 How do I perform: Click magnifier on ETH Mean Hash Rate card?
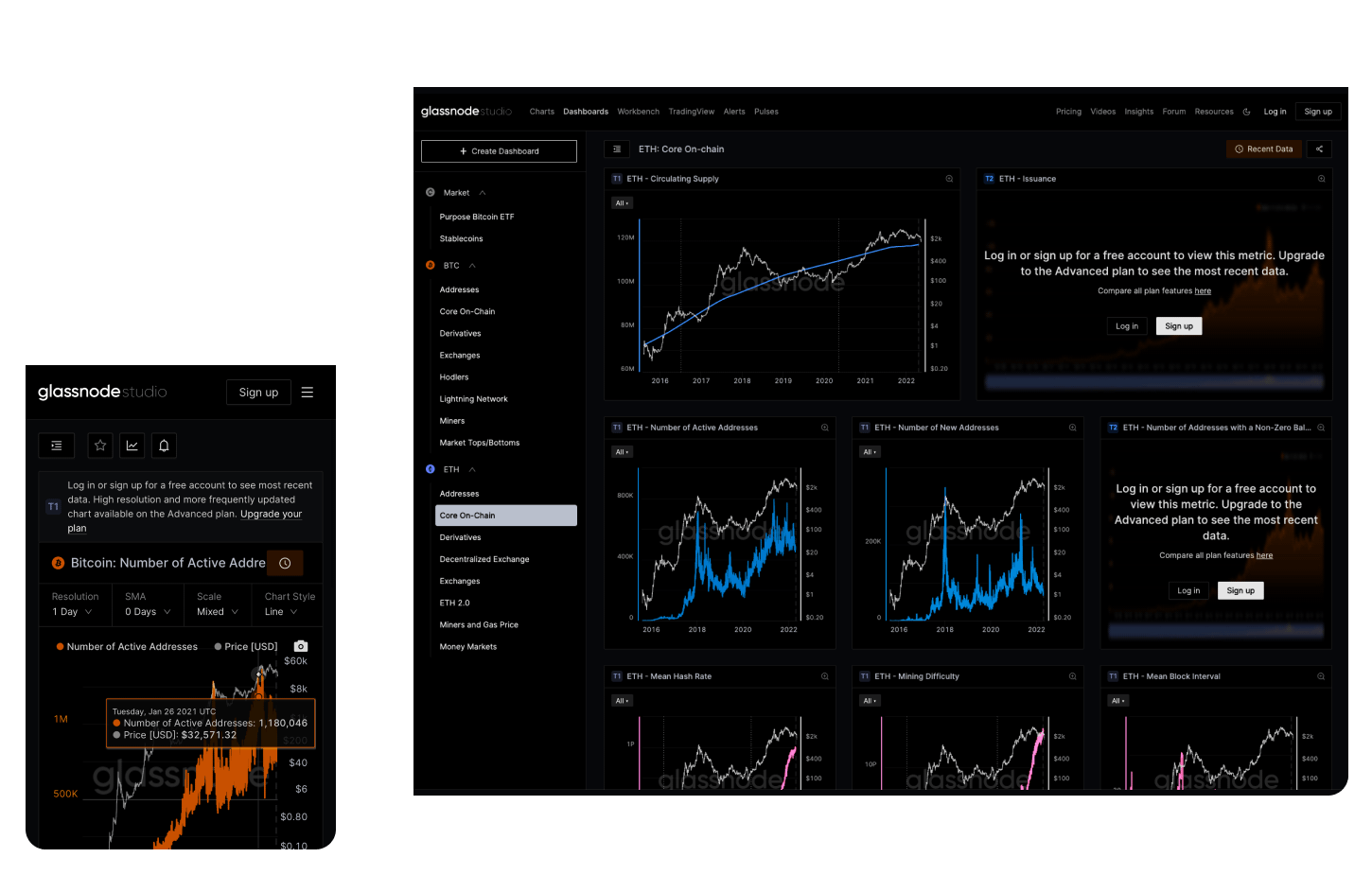tap(824, 676)
